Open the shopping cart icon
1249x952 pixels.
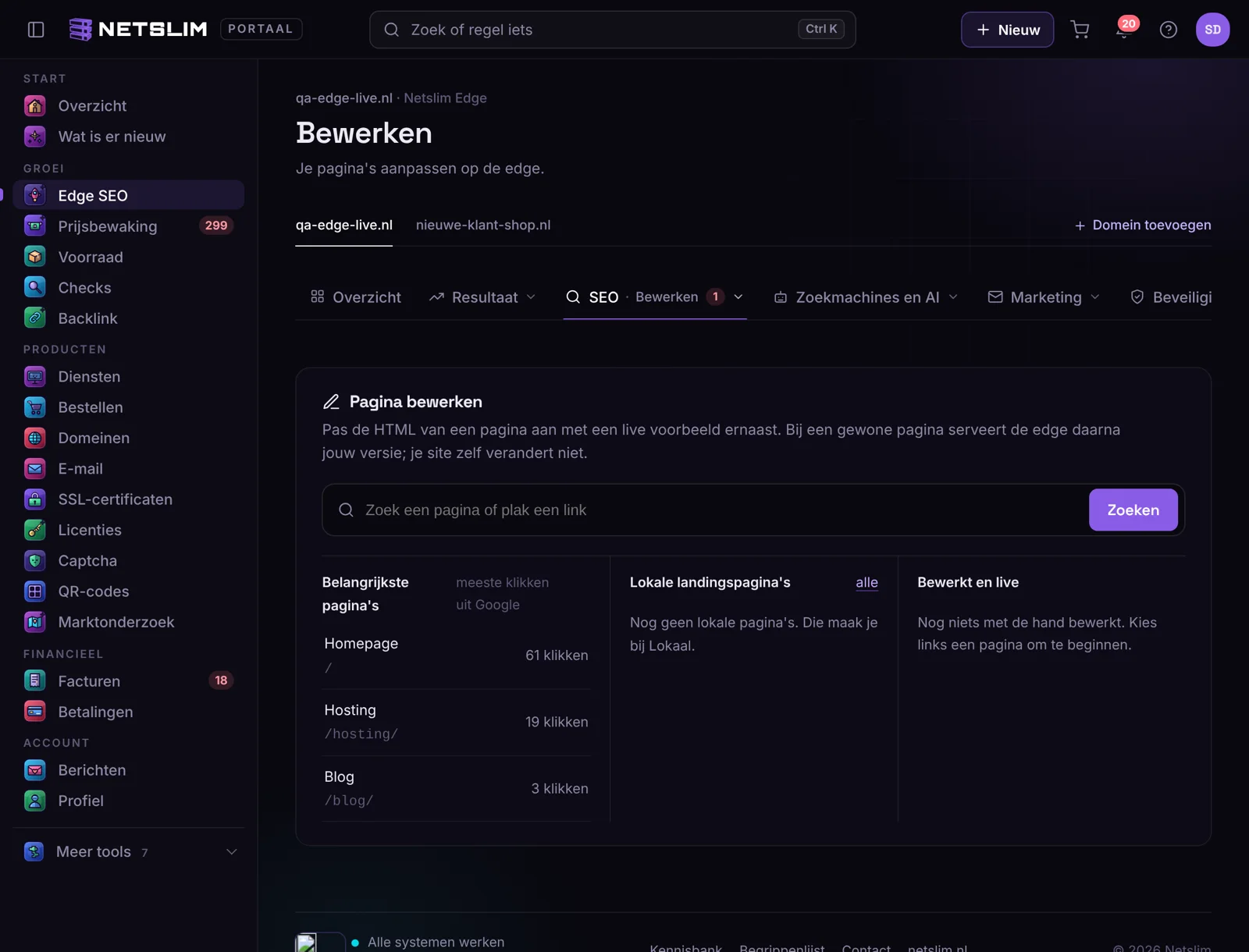[1080, 30]
